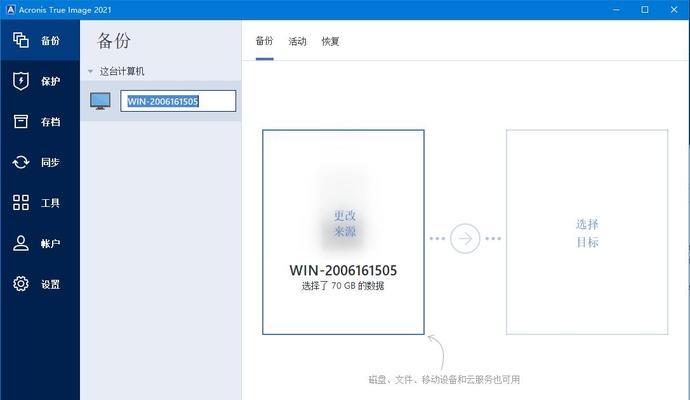Image resolution: width=690 pixels, height=400 pixels.
Task: Open the 设置 settings gear icon
Action: (21, 284)
